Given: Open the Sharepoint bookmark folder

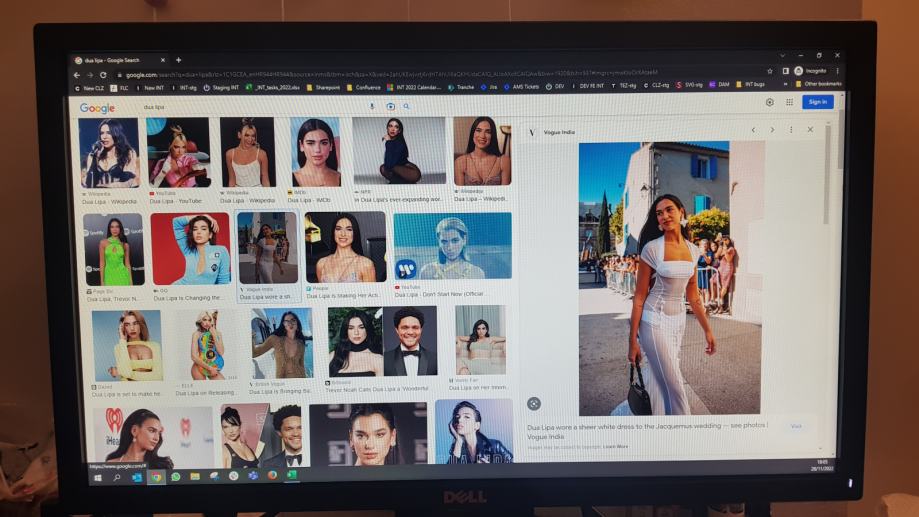Looking at the screenshot, I should pos(323,87).
